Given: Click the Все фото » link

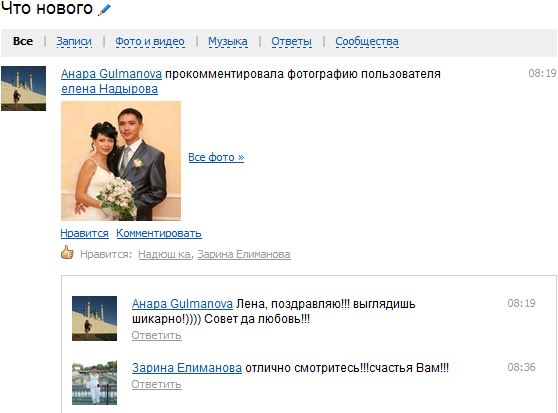Looking at the screenshot, I should [x=216, y=157].
